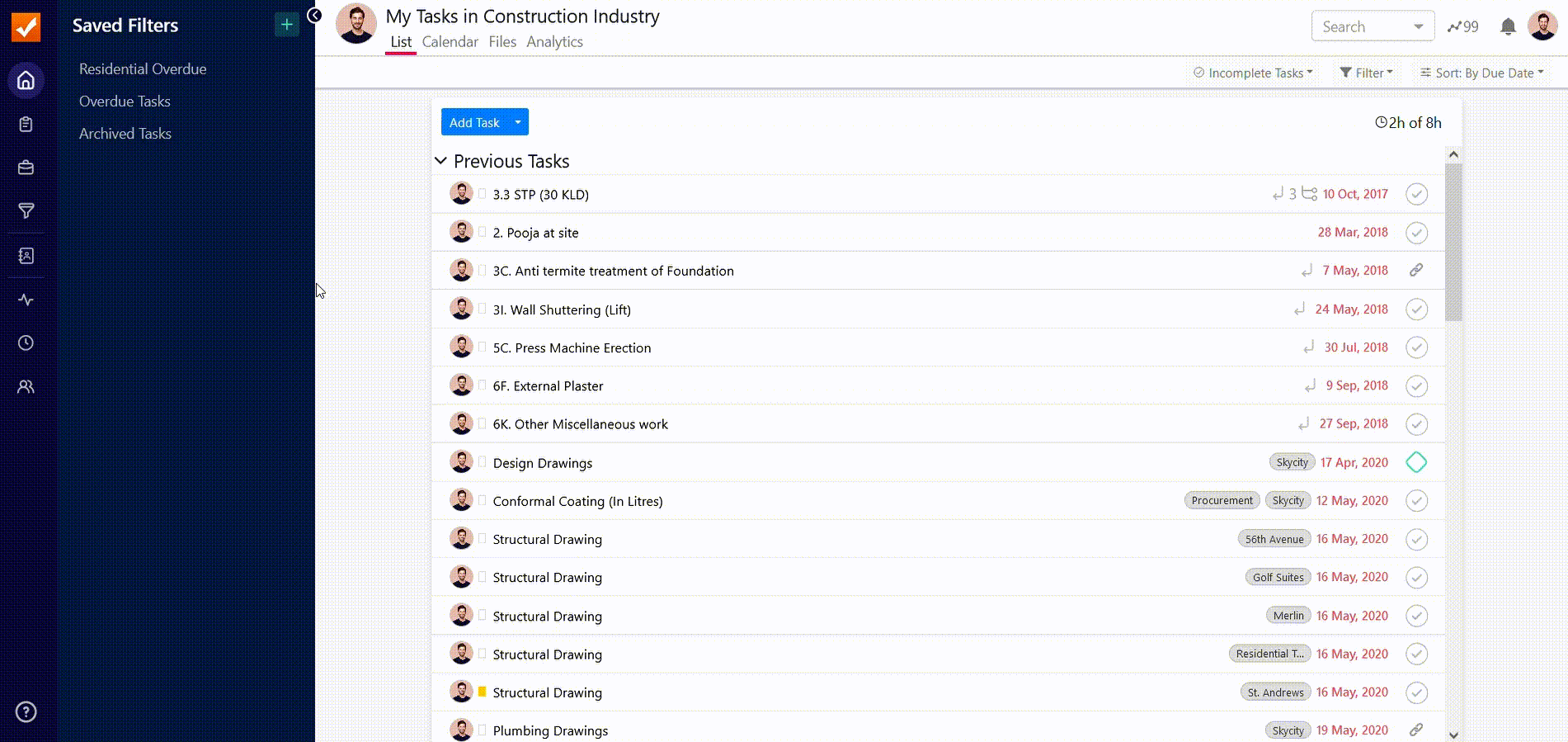Switch to the Analytics tab
Screen dimensions: 1568x742
[554, 42]
